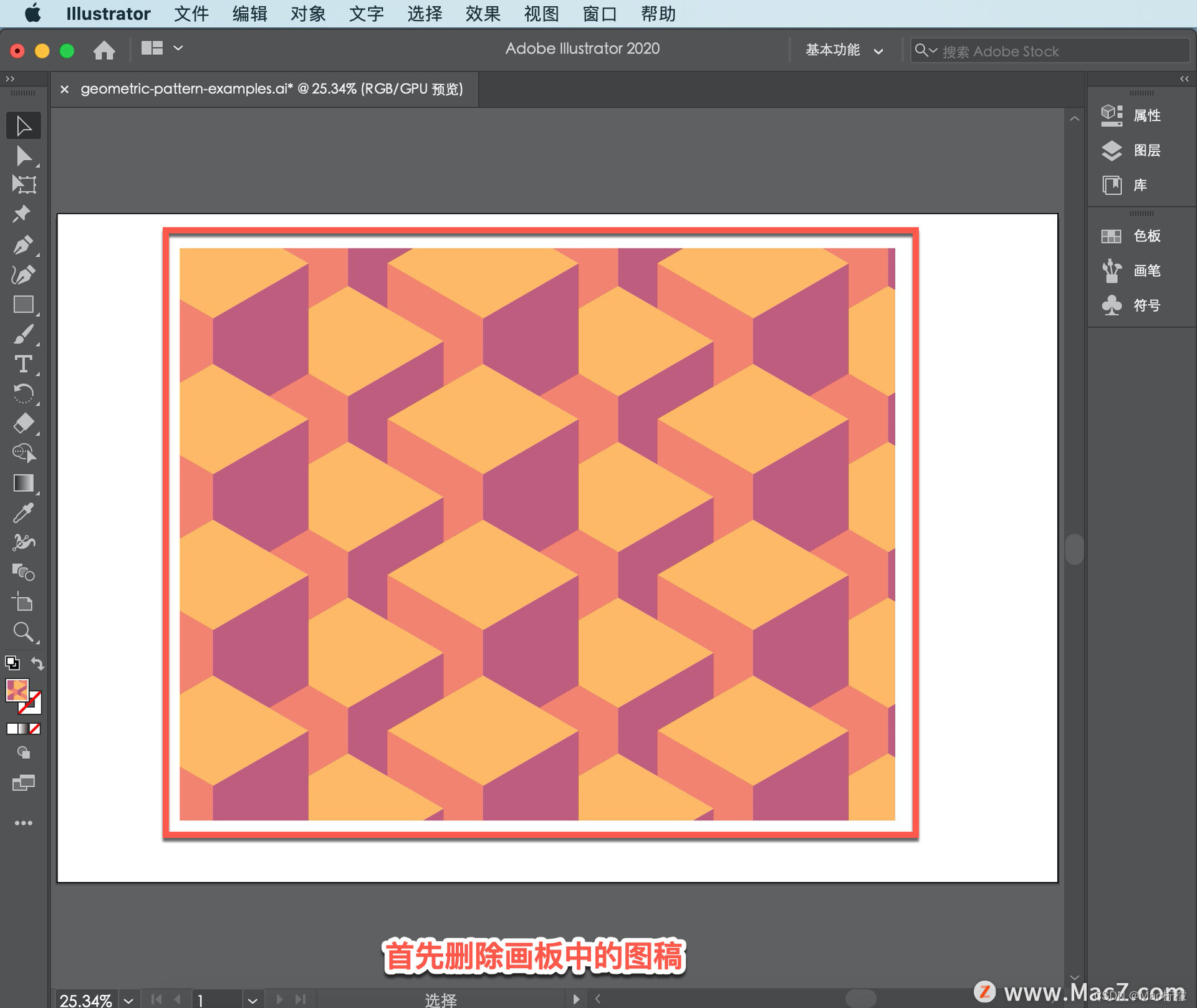Select the Rectangle tool

(23, 304)
